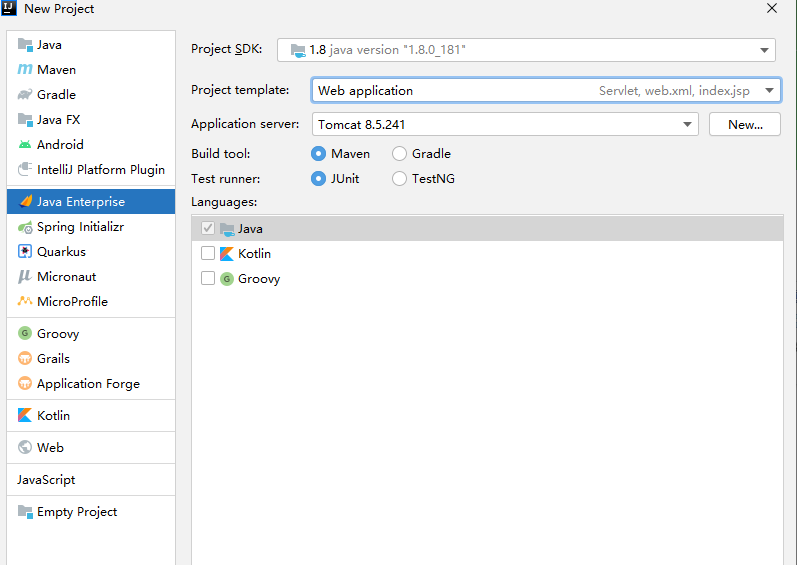Select the MicroProfile icon

click(x=25, y=301)
